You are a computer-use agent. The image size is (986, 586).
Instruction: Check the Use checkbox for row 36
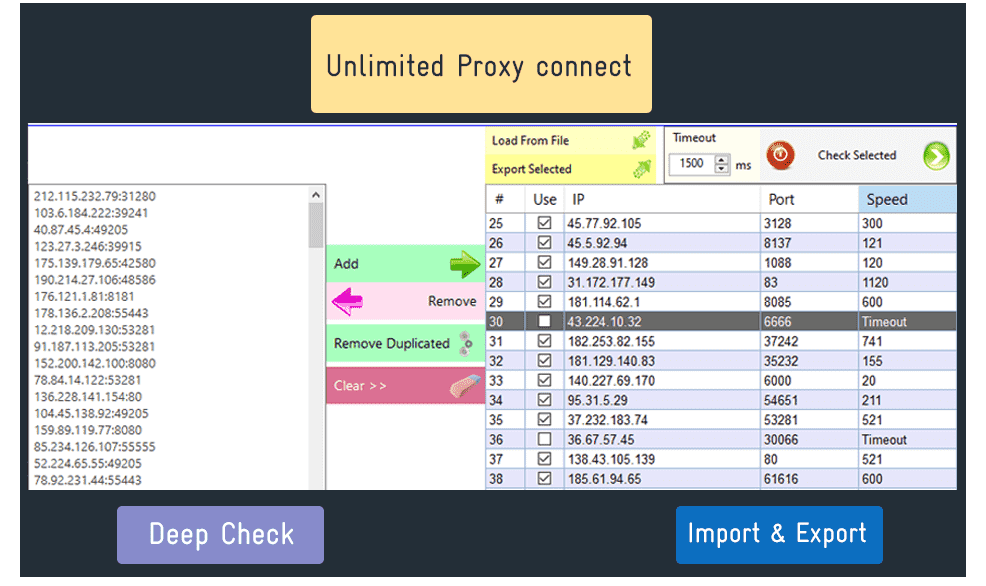[x=545, y=440]
